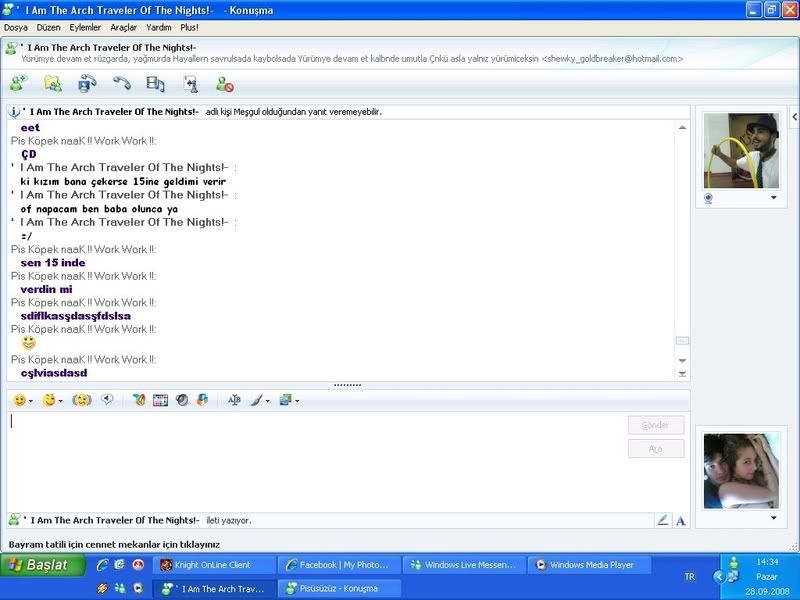Open the winks selector
Image resolution: width=800 pixels, height=600 pixels.
[49, 401]
